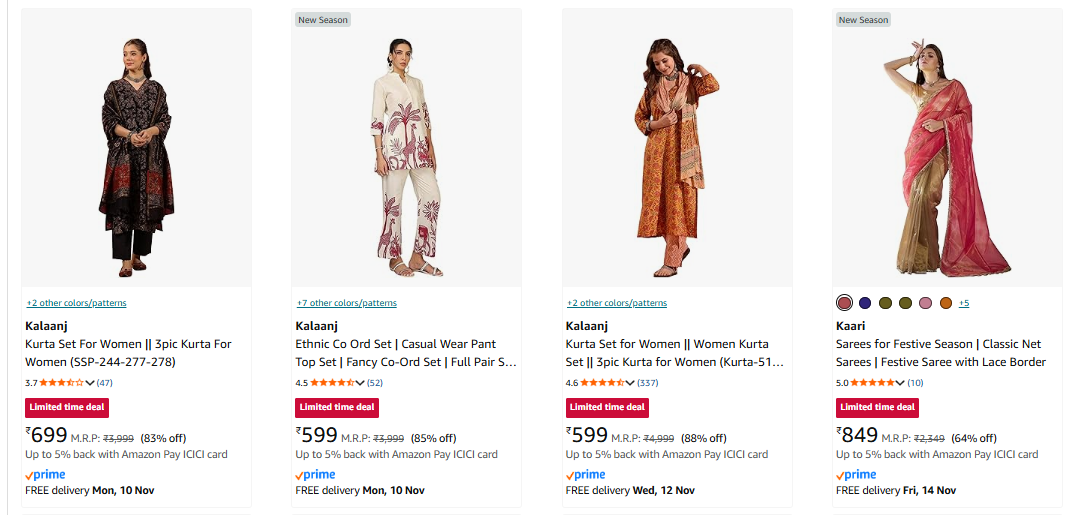This screenshot has width=1082, height=515.
Task: Show the +5 more saree colors
Action: 964,303
